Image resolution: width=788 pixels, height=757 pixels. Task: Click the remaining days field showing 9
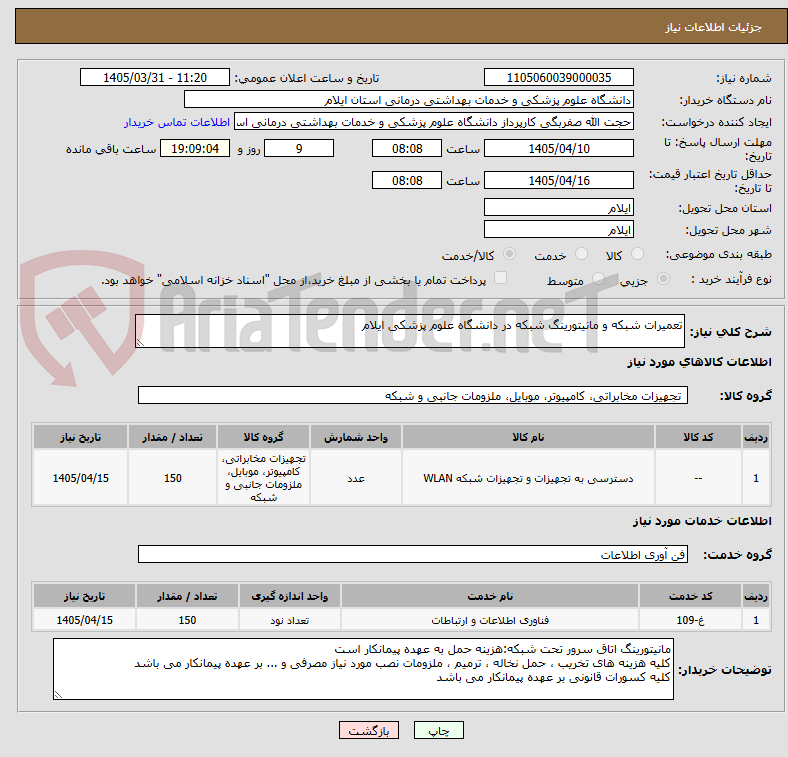299,148
